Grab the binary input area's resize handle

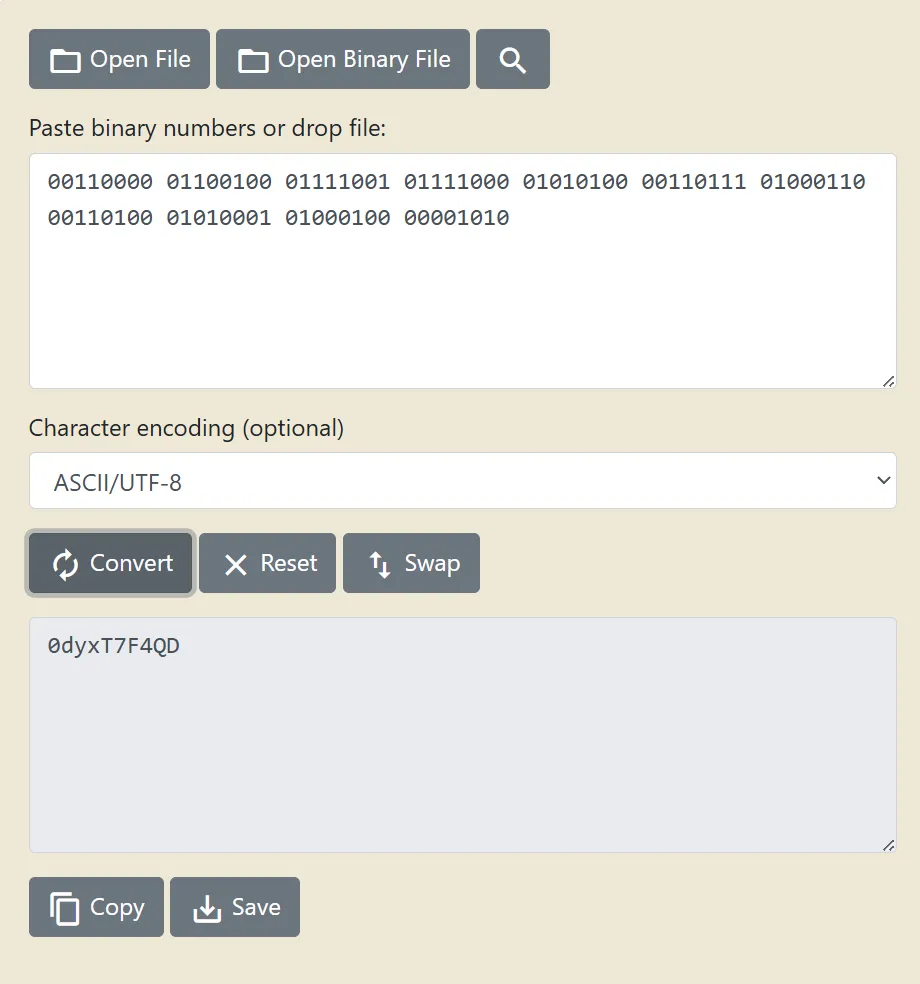click(x=888, y=380)
